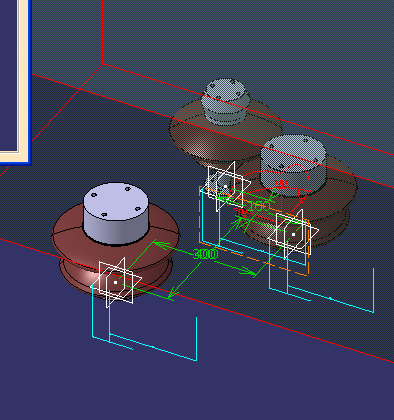Pick the rightmost white axis system origin point

(x=293, y=234)
